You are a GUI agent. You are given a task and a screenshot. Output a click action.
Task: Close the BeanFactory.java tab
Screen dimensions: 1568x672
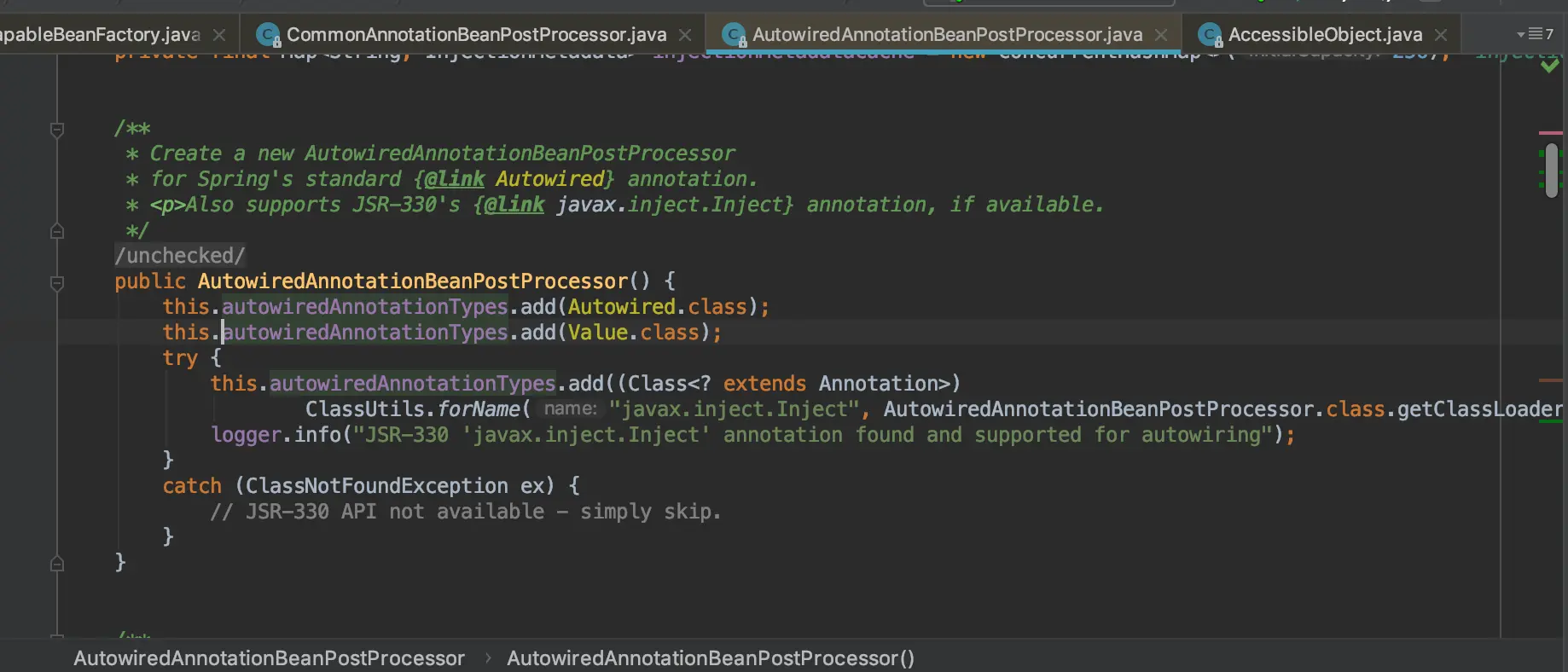pos(219,35)
